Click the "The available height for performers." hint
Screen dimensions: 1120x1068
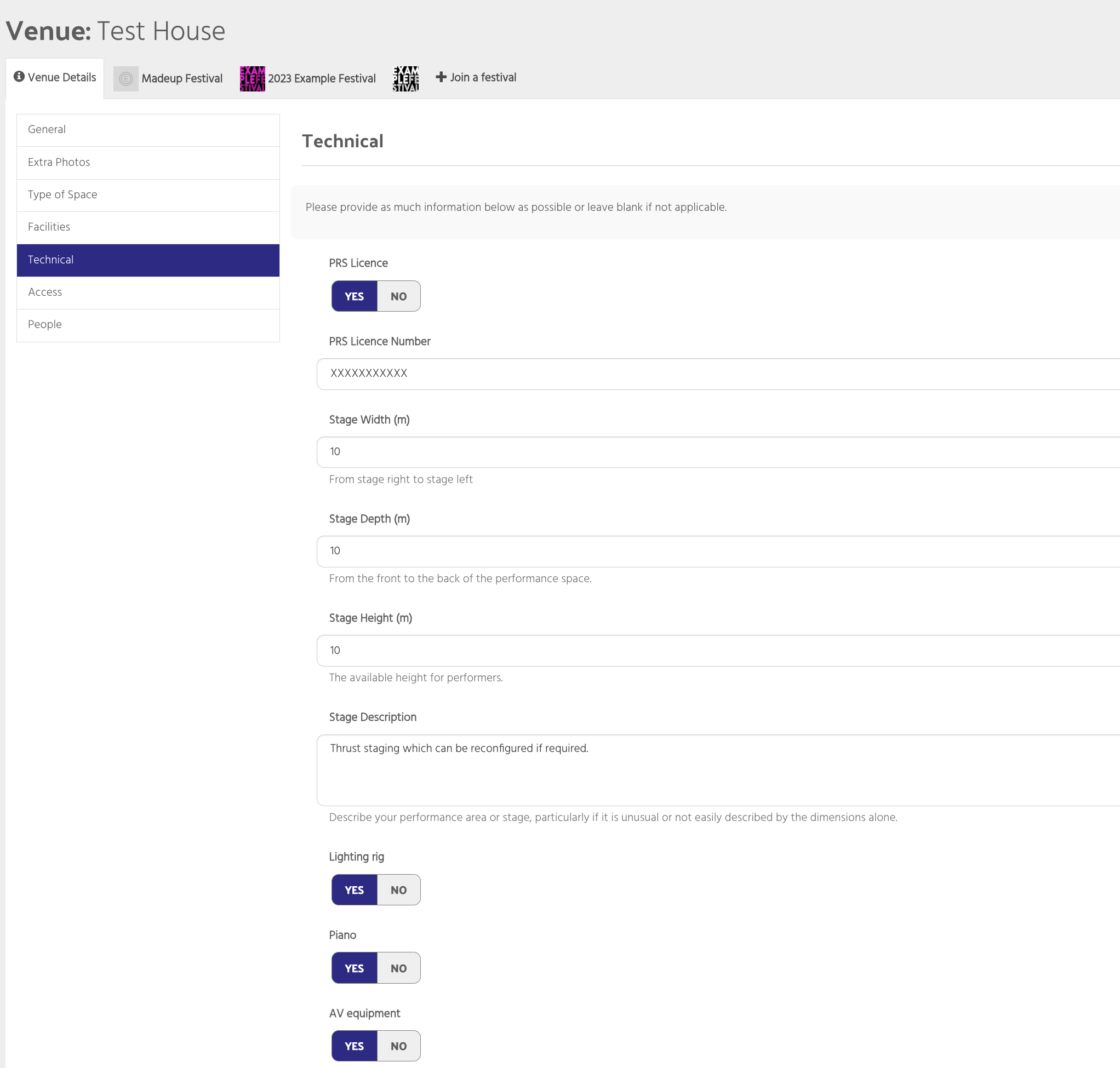[416, 677]
